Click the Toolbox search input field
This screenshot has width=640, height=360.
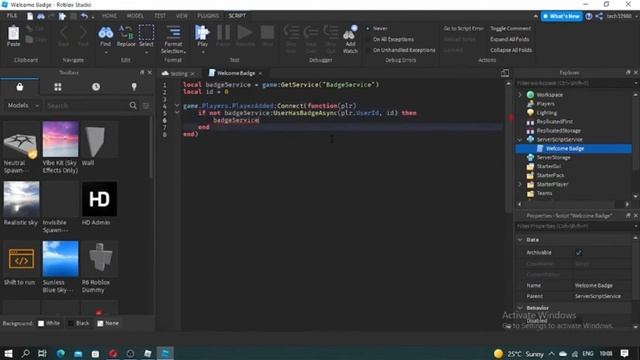click(87, 105)
